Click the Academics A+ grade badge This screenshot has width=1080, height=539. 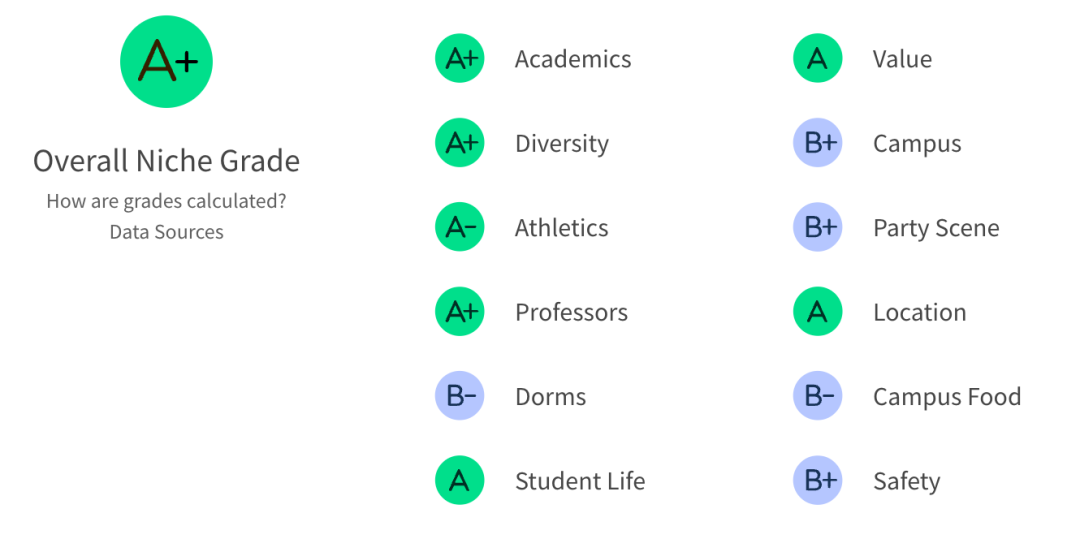click(x=460, y=59)
